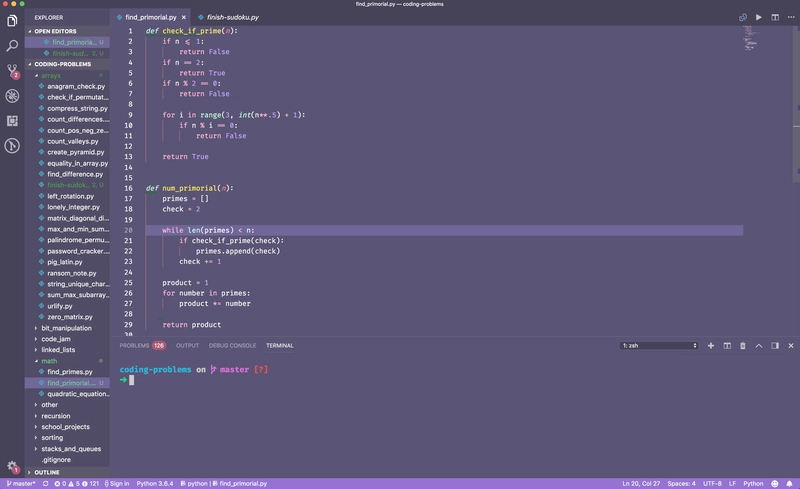Click the feedback smiley in status bar
The width and height of the screenshot is (800, 489).
coord(774,483)
